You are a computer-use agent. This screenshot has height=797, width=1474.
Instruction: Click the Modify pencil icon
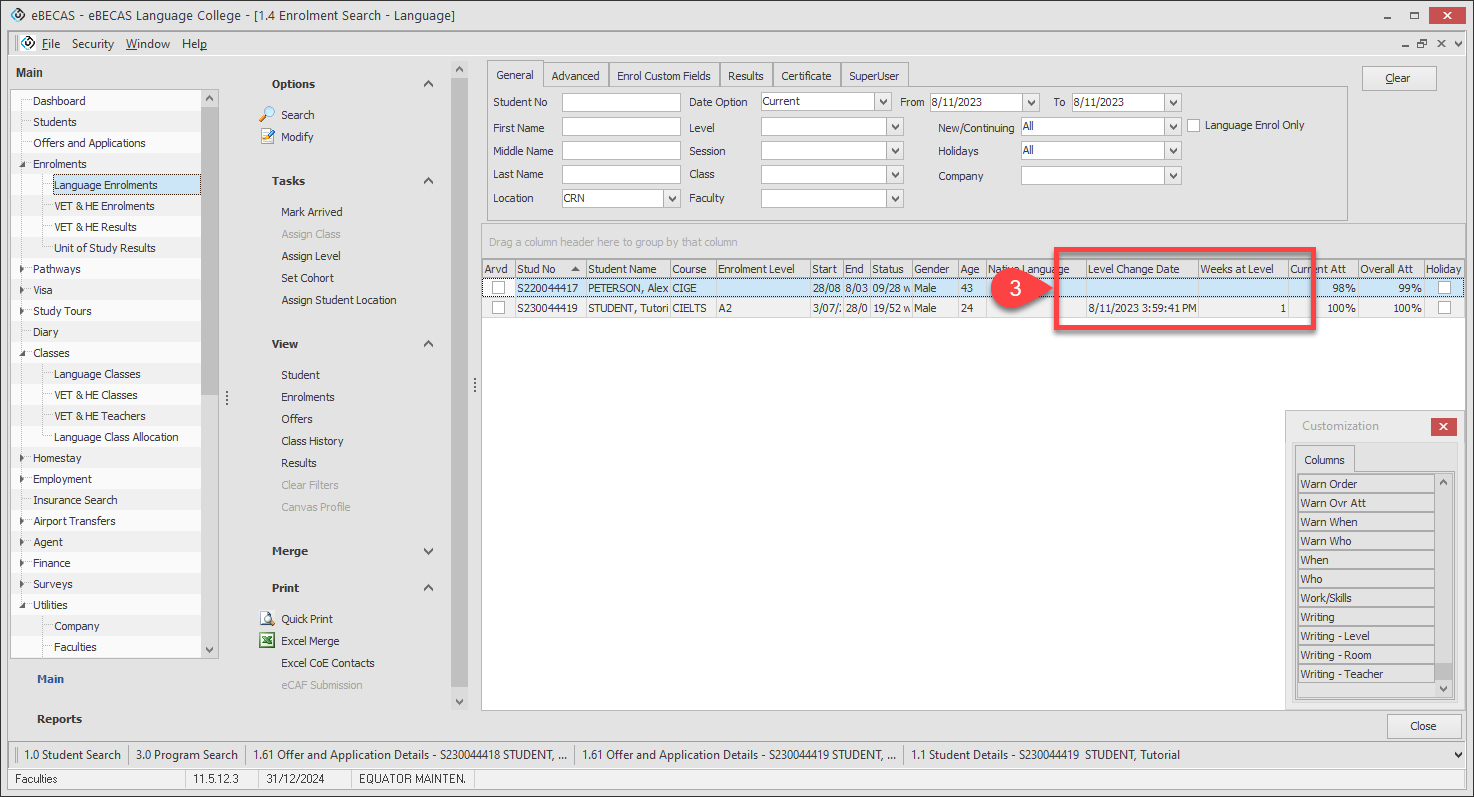tap(267, 137)
